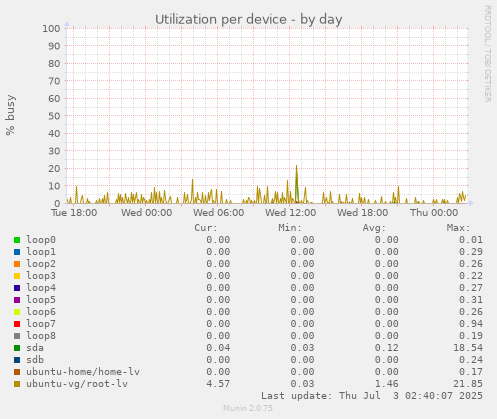Image resolution: width=497 pixels, height=419 pixels.
Task: Click the loop6 lime color swatch
Action: tap(17, 312)
